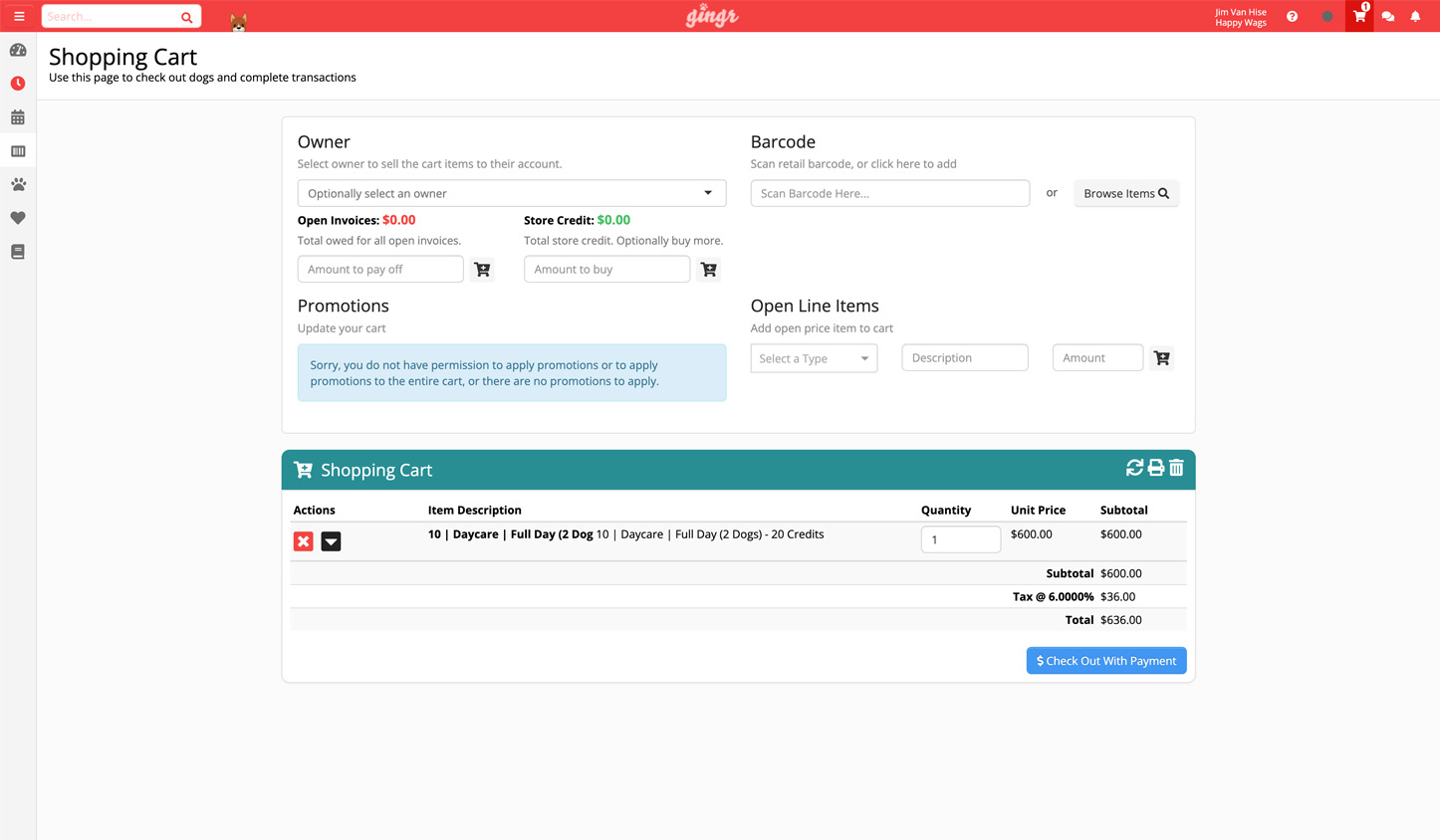This screenshot has width=1440, height=840.
Task: Open the chat messages icon
Action: (1387, 16)
